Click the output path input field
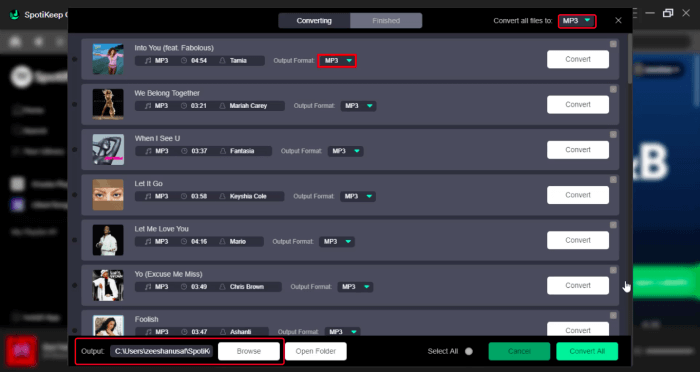Viewport: 700px width, 372px height. coord(162,351)
